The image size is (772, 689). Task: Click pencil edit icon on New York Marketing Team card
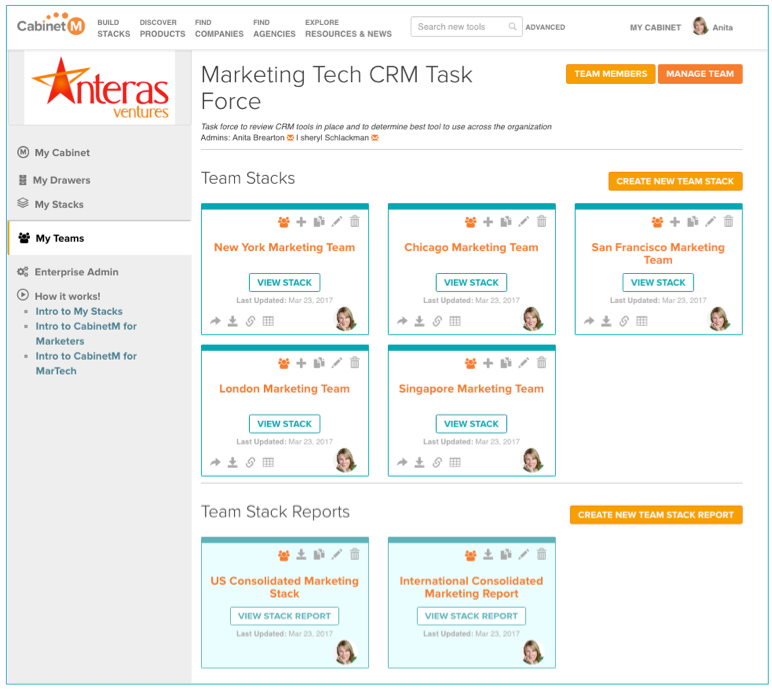point(337,222)
